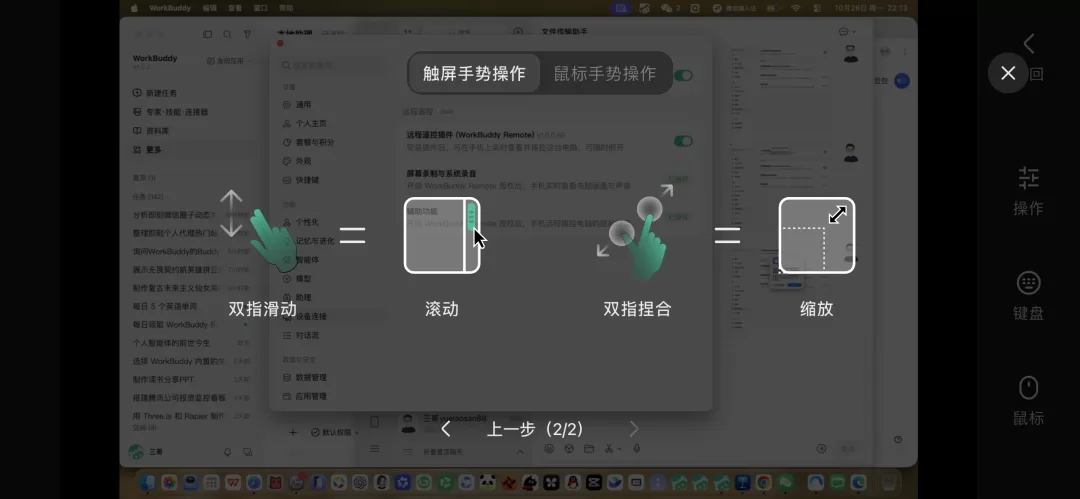Image resolution: width=1080 pixels, height=499 pixels.
Task: Open the 编辑 menu in the menu bar
Action: 209,8
